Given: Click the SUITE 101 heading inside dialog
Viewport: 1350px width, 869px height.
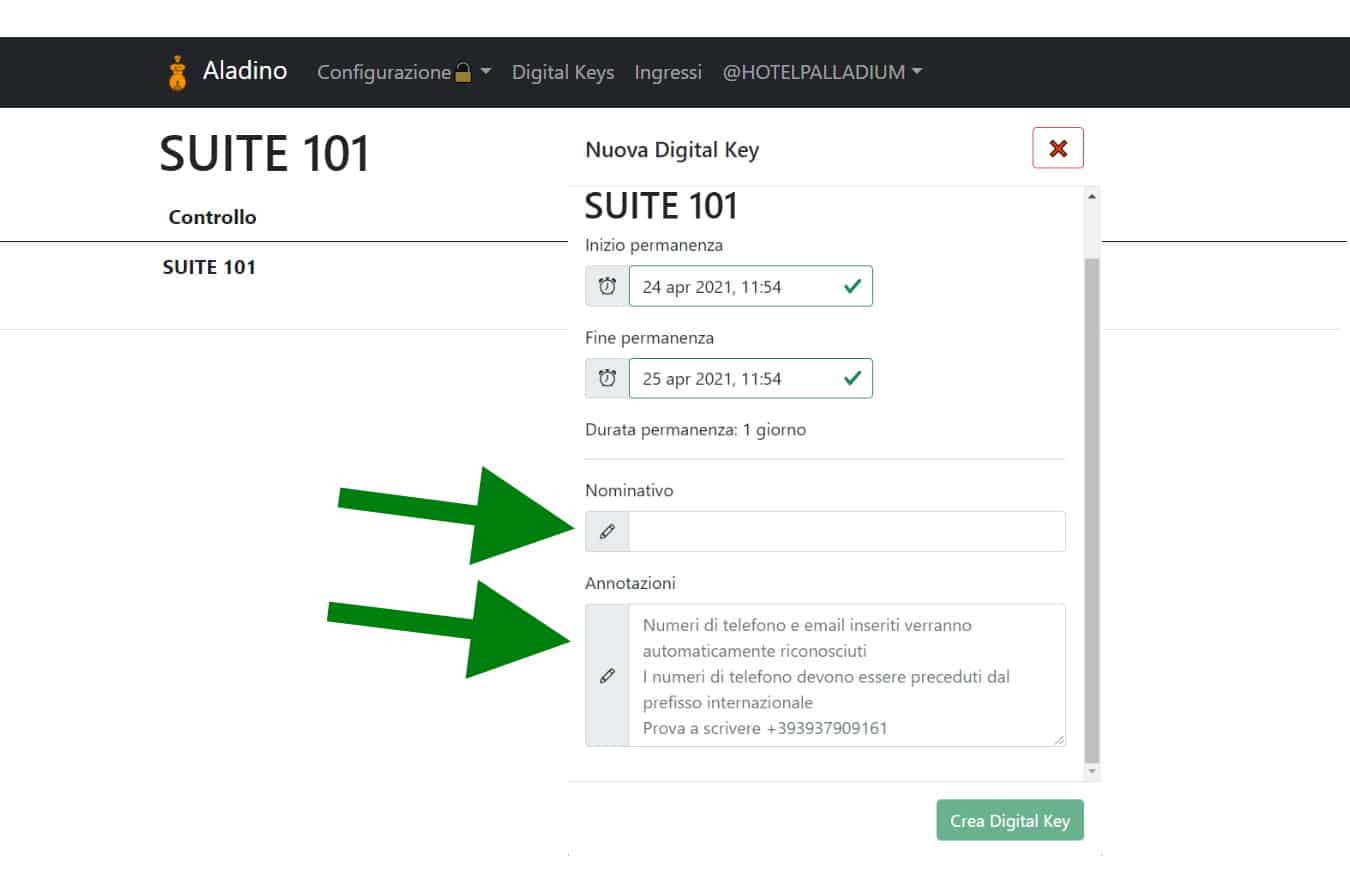Looking at the screenshot, I should [x=661, y=206].
